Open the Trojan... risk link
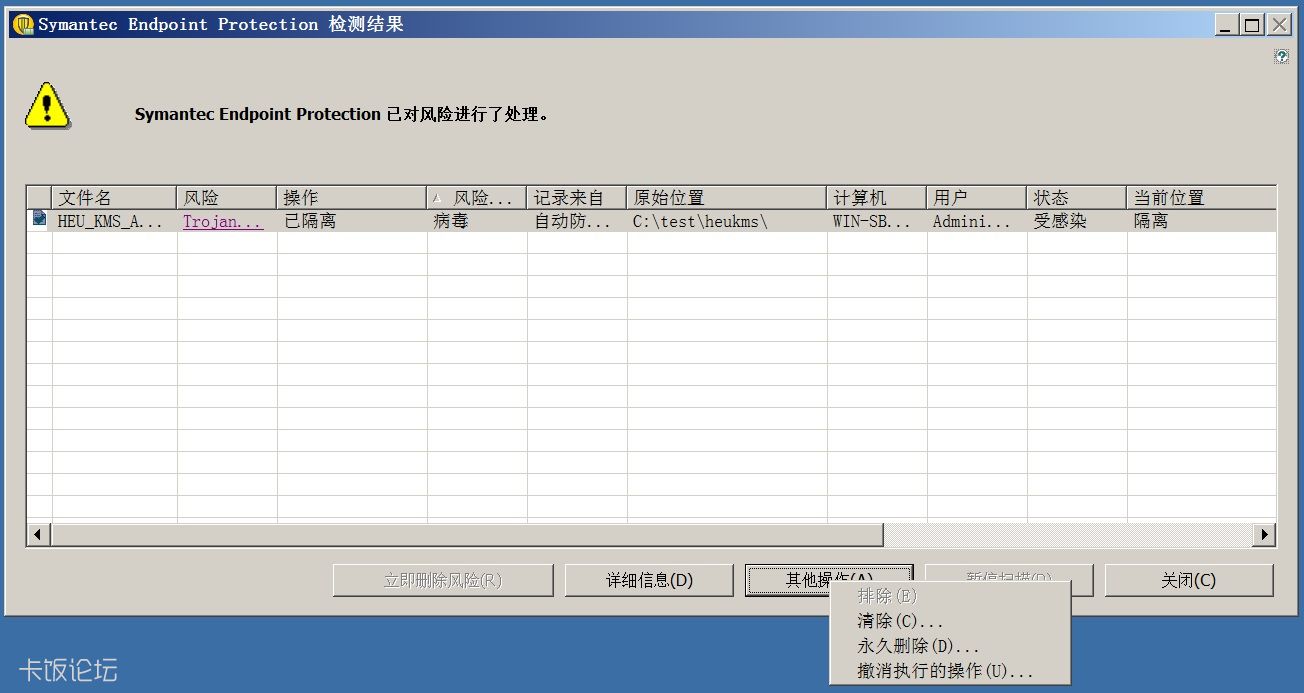This screenshot has width=1304, height=693. [223, 221]
